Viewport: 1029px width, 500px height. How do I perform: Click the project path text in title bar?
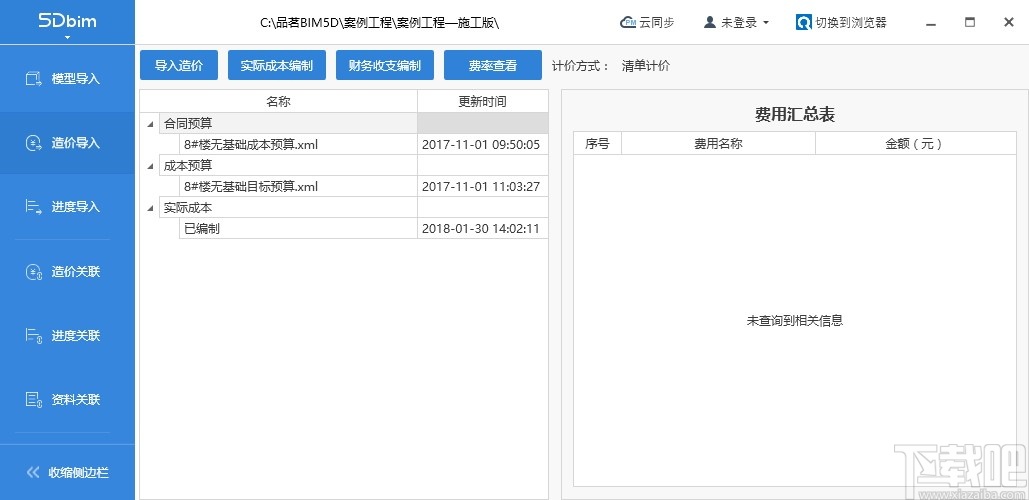pos(379,23)
